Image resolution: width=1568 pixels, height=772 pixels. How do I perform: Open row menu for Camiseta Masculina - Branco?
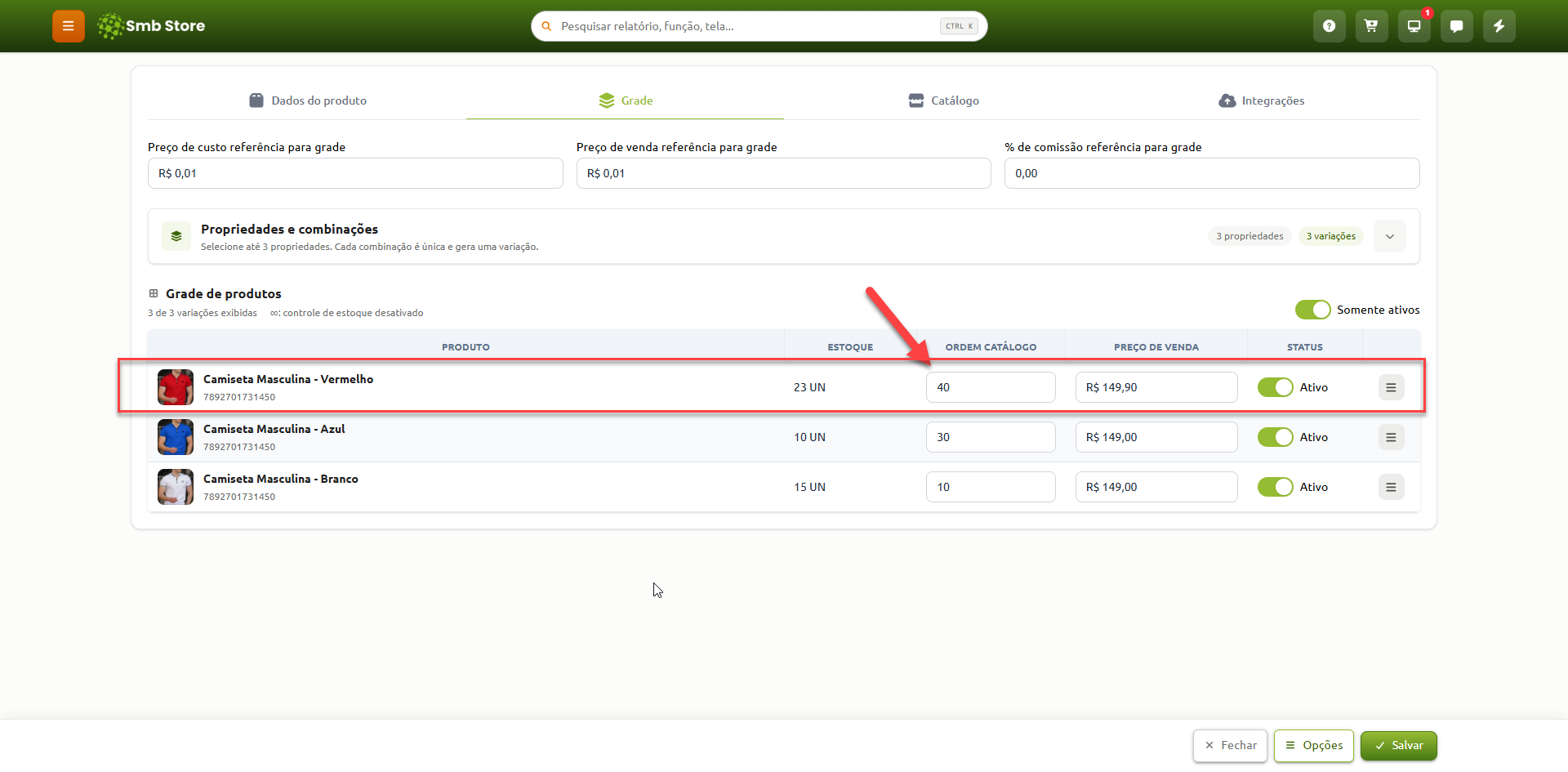coord(1391,487)
